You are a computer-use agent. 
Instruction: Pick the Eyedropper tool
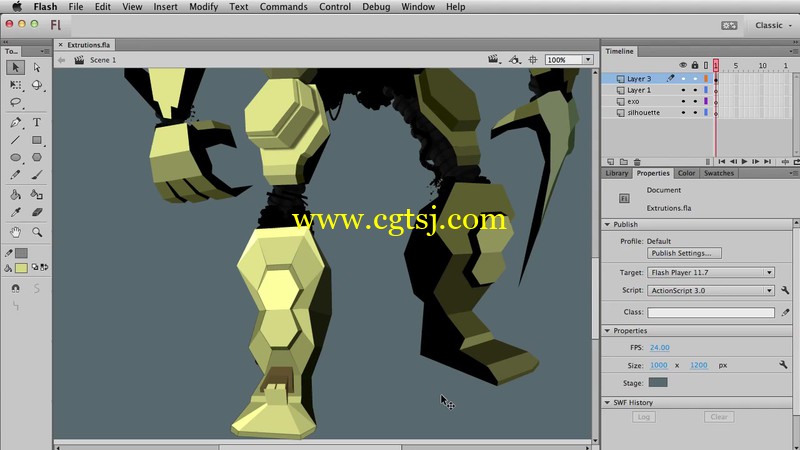(15, 212)
